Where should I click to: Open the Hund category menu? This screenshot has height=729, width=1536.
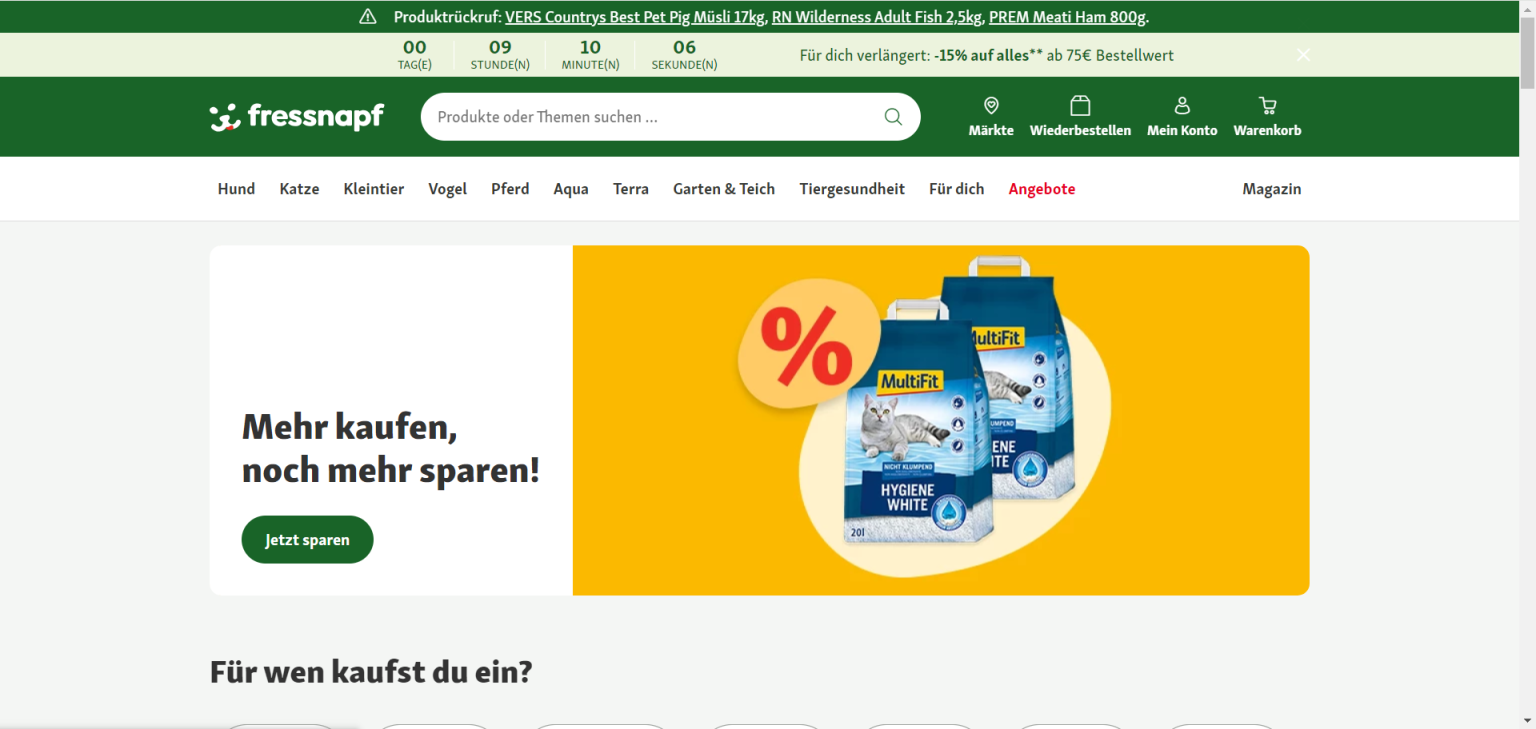(x=236, y=189)
